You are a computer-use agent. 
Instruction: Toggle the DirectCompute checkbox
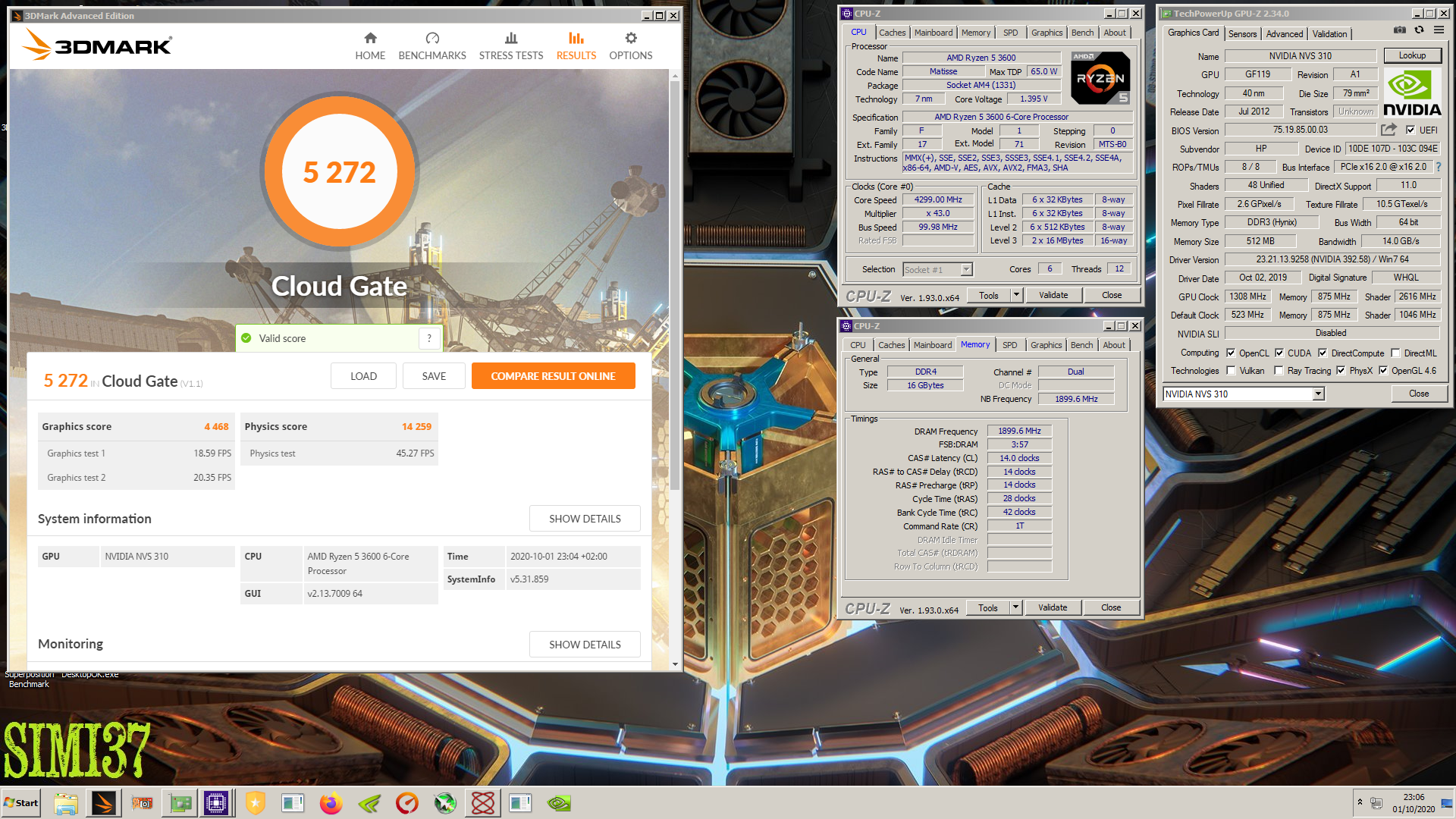pyautogui.click(x=1323, y=353)
